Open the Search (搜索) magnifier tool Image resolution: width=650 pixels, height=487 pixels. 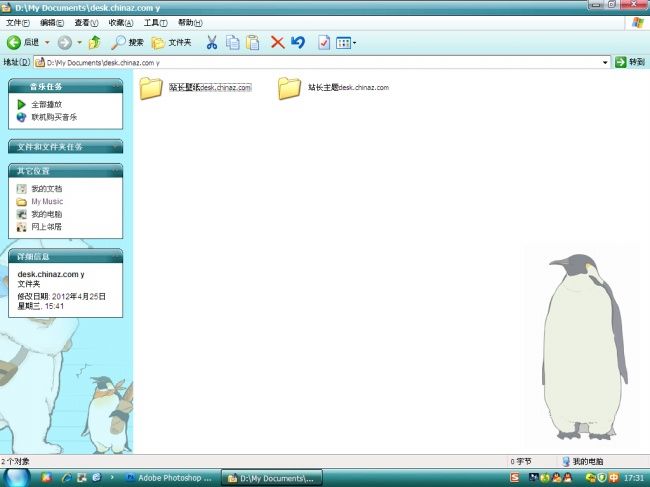coord(127,42)
